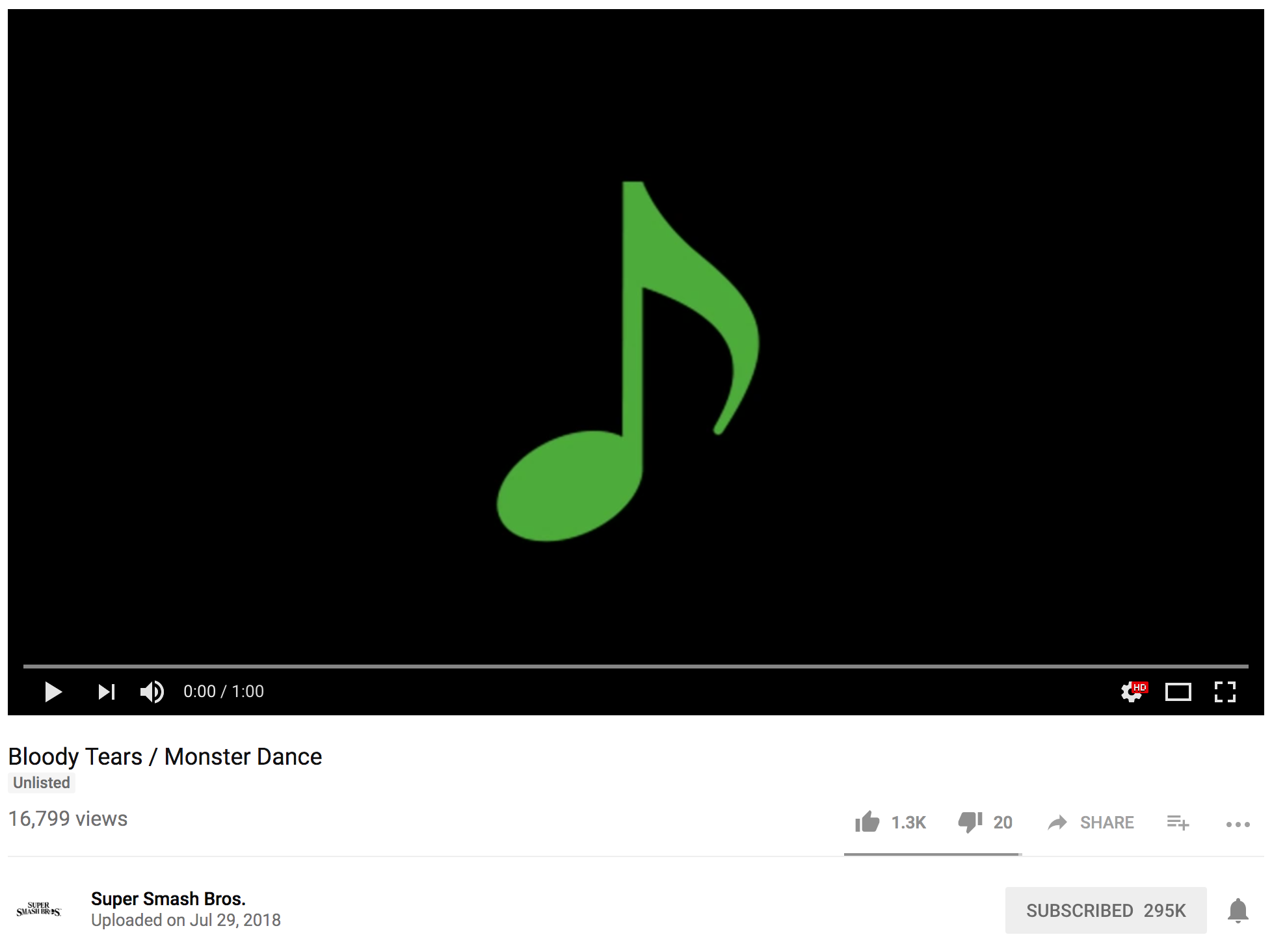
Task: Play the Bloody Tears video
Action: (x=53, y=692)
